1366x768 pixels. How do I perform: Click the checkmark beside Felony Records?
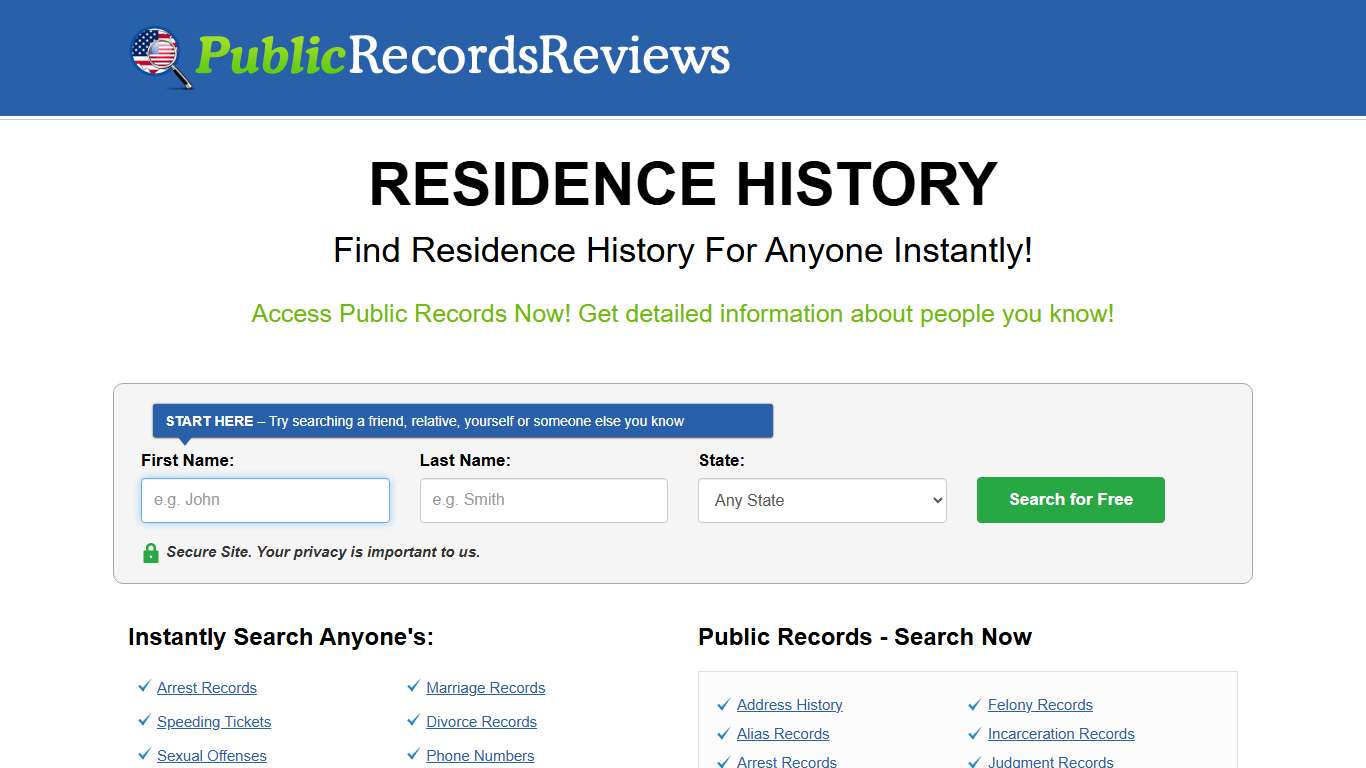point(975,704)
